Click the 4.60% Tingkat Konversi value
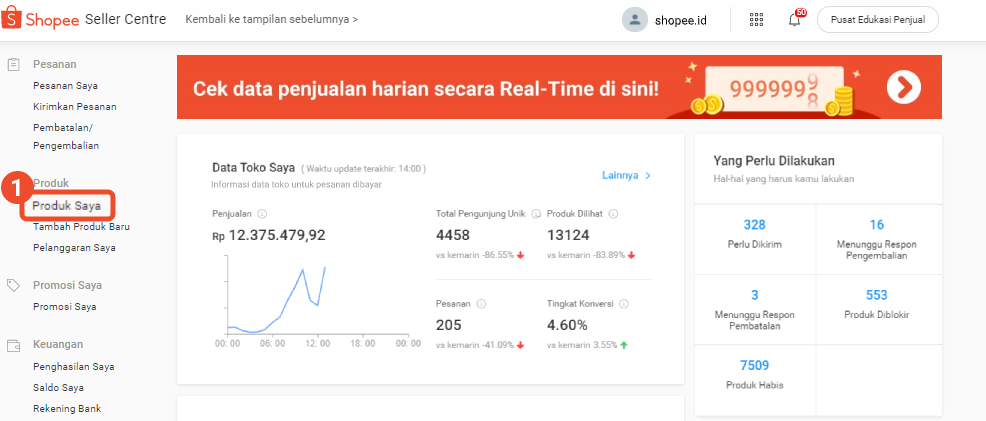Viewport: 986px width, 421px height. [x=567, y=325]
